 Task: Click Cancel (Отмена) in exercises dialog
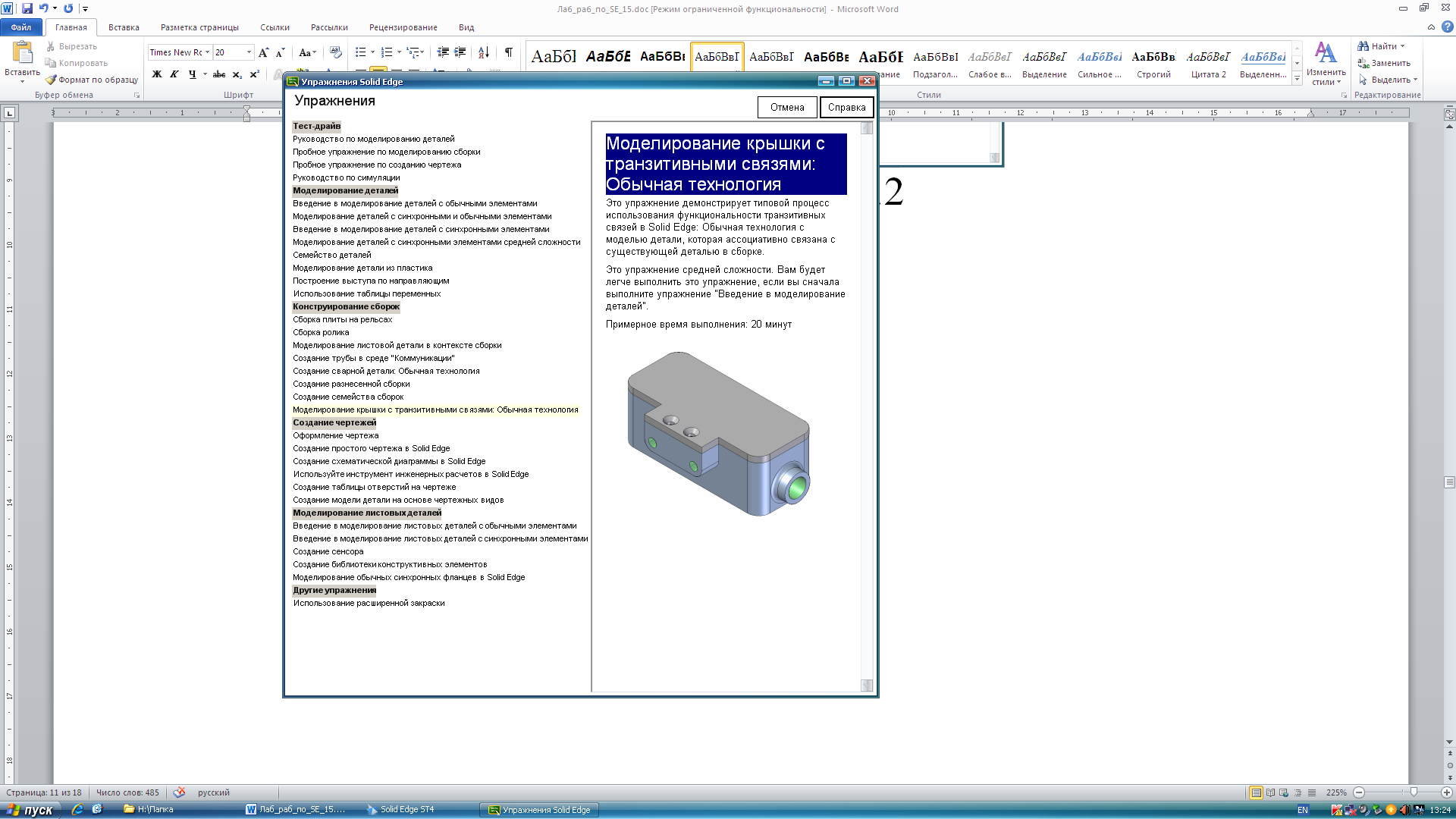pos(787,108)
